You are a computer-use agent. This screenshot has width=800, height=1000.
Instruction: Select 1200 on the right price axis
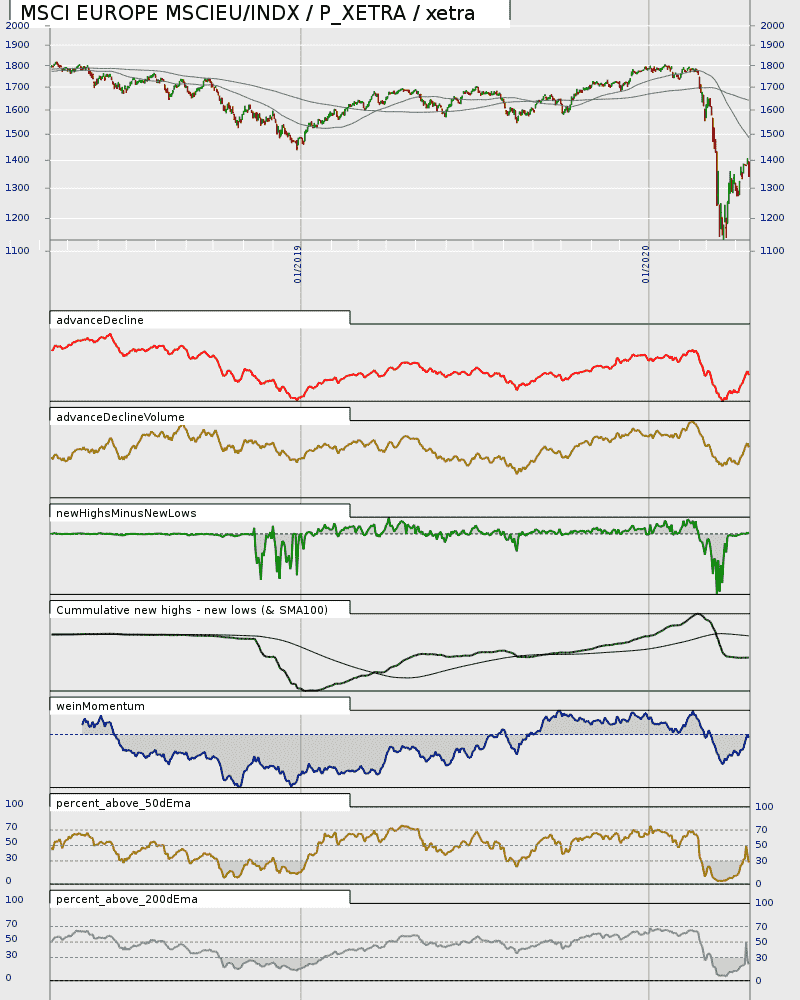[772, 218]
